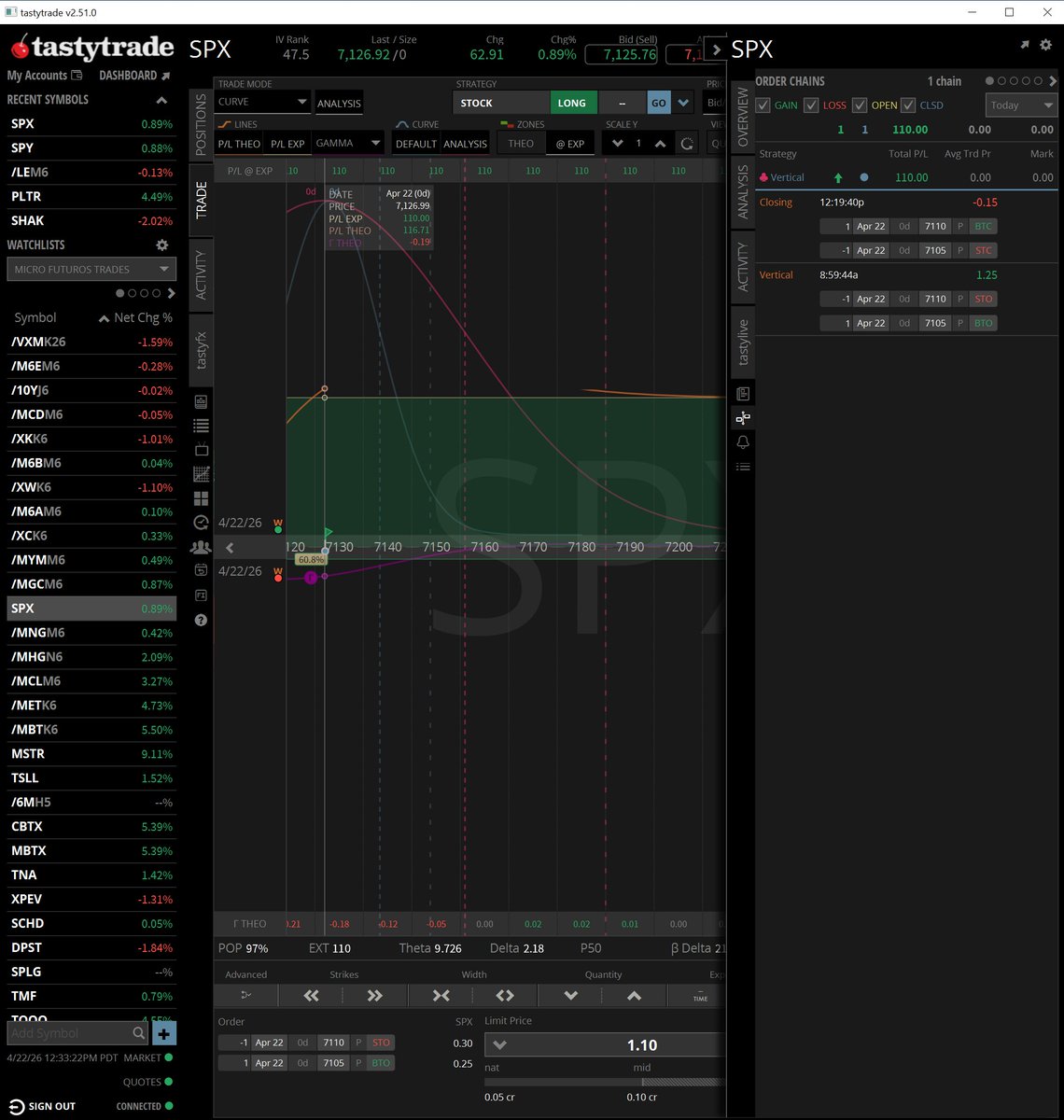Open the alerts bell icon in right sidebar
The image size is (1064, 1120).
pyautogui.click(x=743, y=442)
